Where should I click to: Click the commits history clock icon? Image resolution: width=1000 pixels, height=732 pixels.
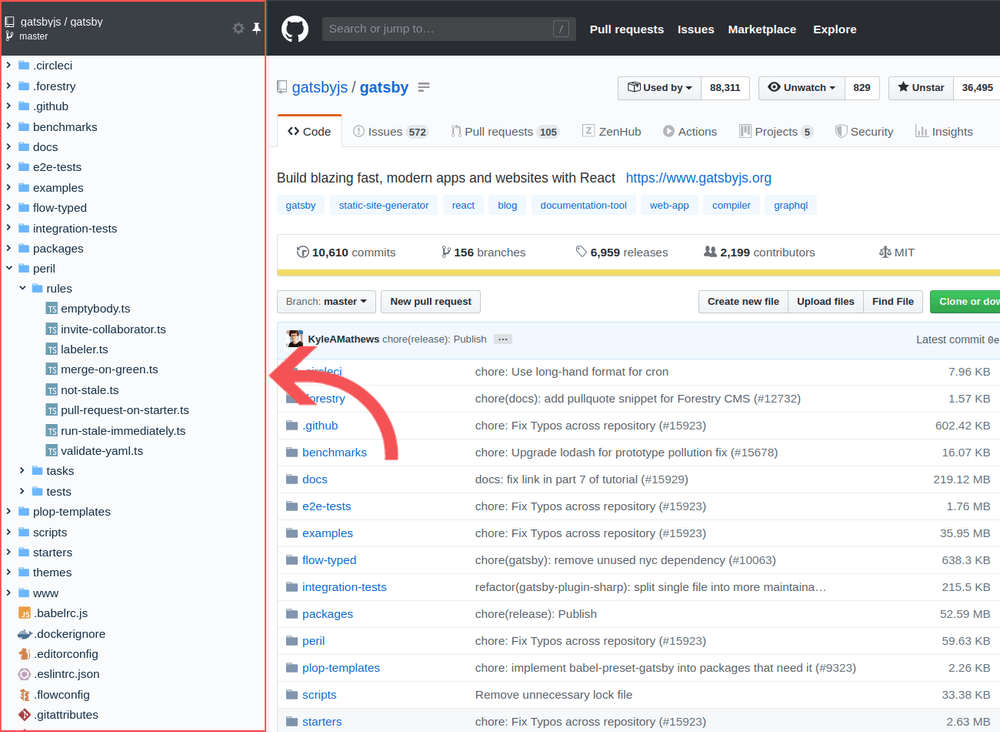(x=302, y=252)
